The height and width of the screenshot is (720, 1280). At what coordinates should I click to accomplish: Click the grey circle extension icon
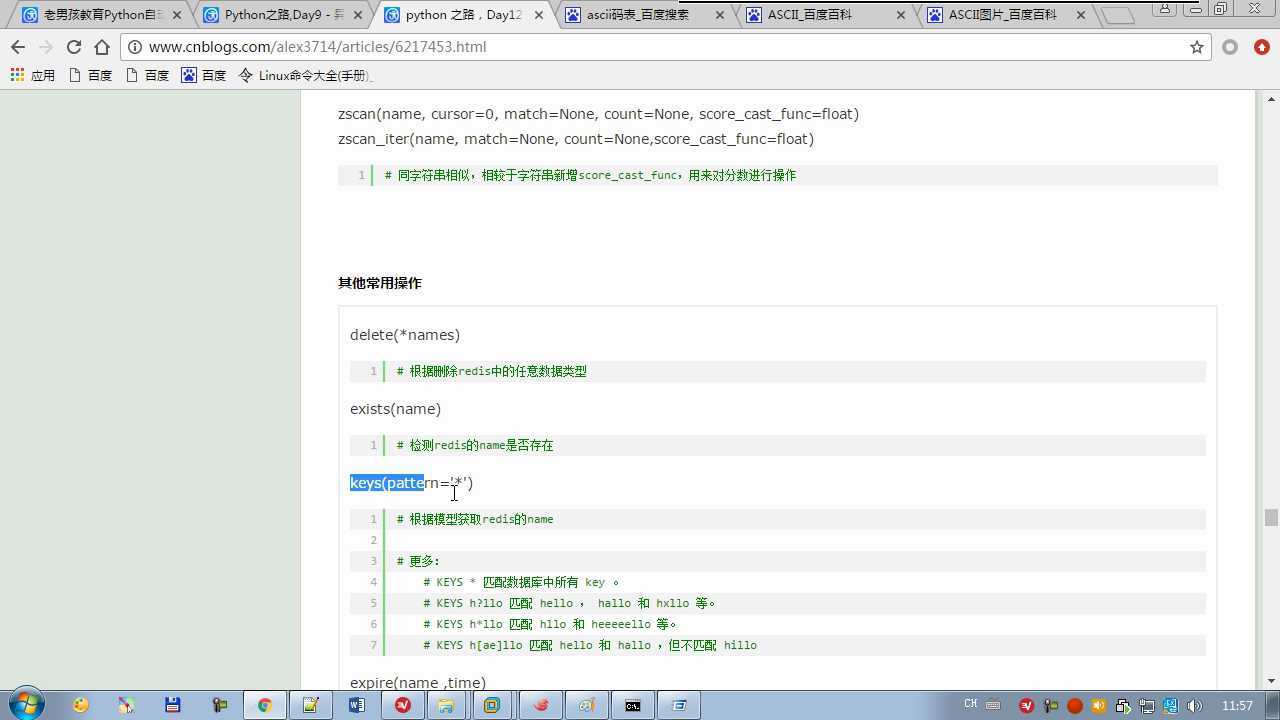1230,47
